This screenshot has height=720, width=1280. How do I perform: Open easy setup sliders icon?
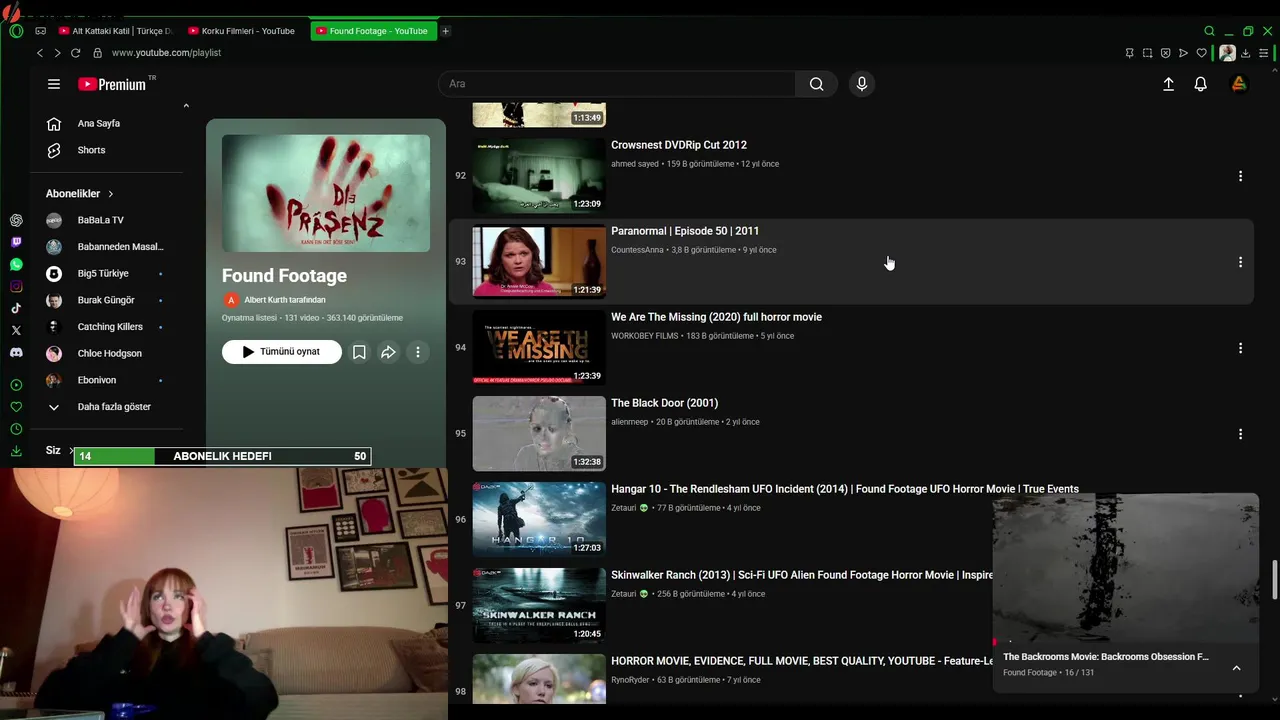(1265, 53)
